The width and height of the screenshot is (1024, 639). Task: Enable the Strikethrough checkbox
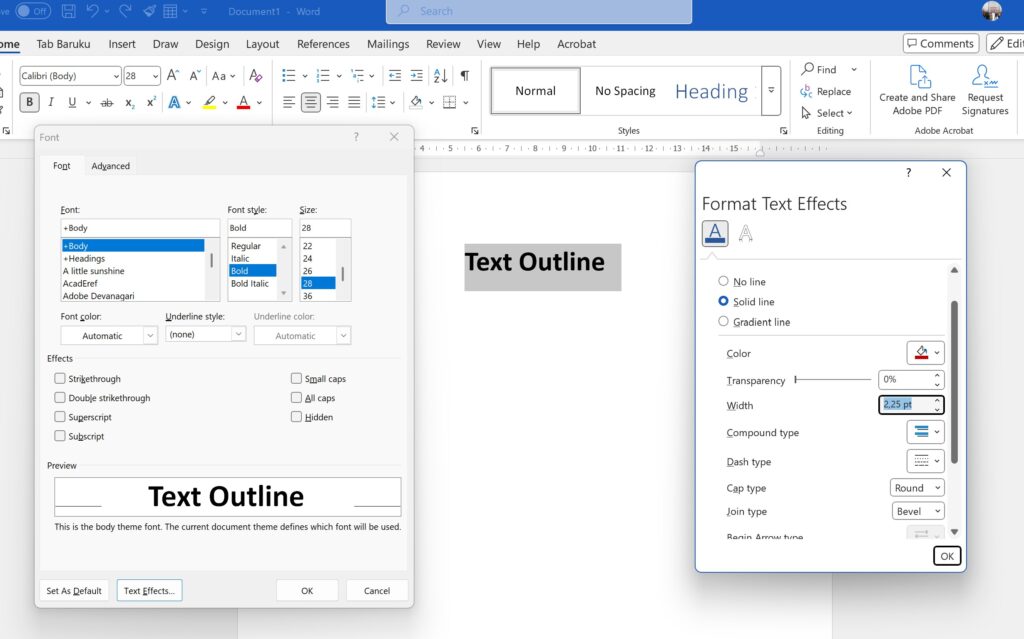[60, 378]
